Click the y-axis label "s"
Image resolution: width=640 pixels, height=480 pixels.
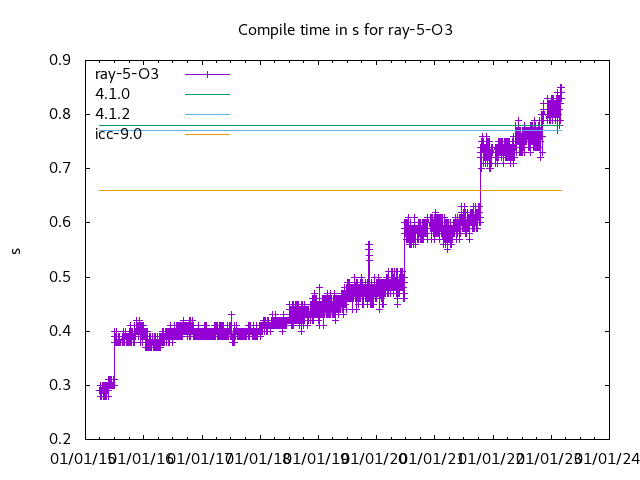[x=15, y=250]
